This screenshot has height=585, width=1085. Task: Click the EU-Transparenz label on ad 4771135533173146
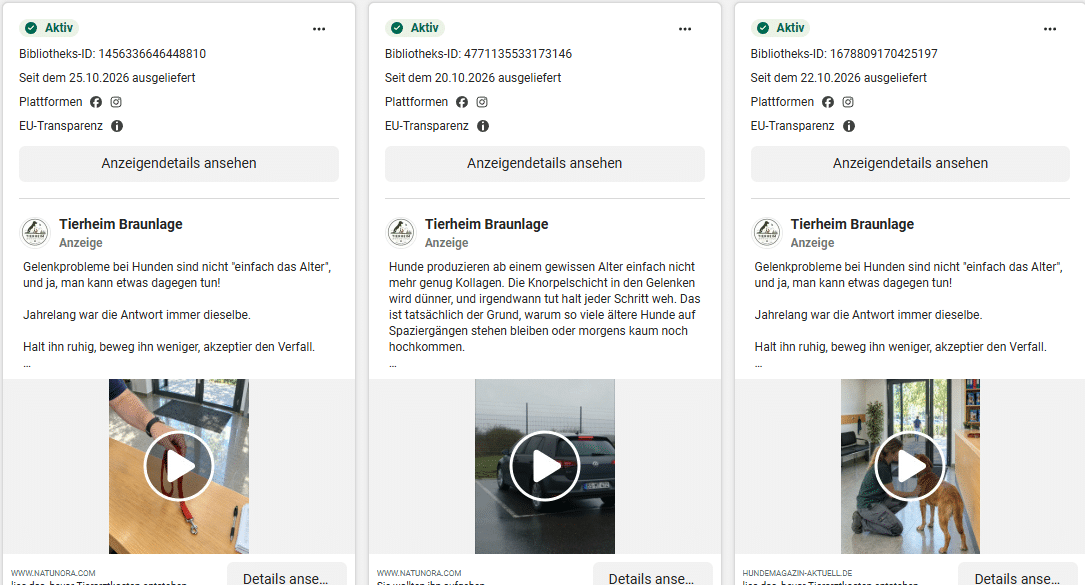[426, 126]
